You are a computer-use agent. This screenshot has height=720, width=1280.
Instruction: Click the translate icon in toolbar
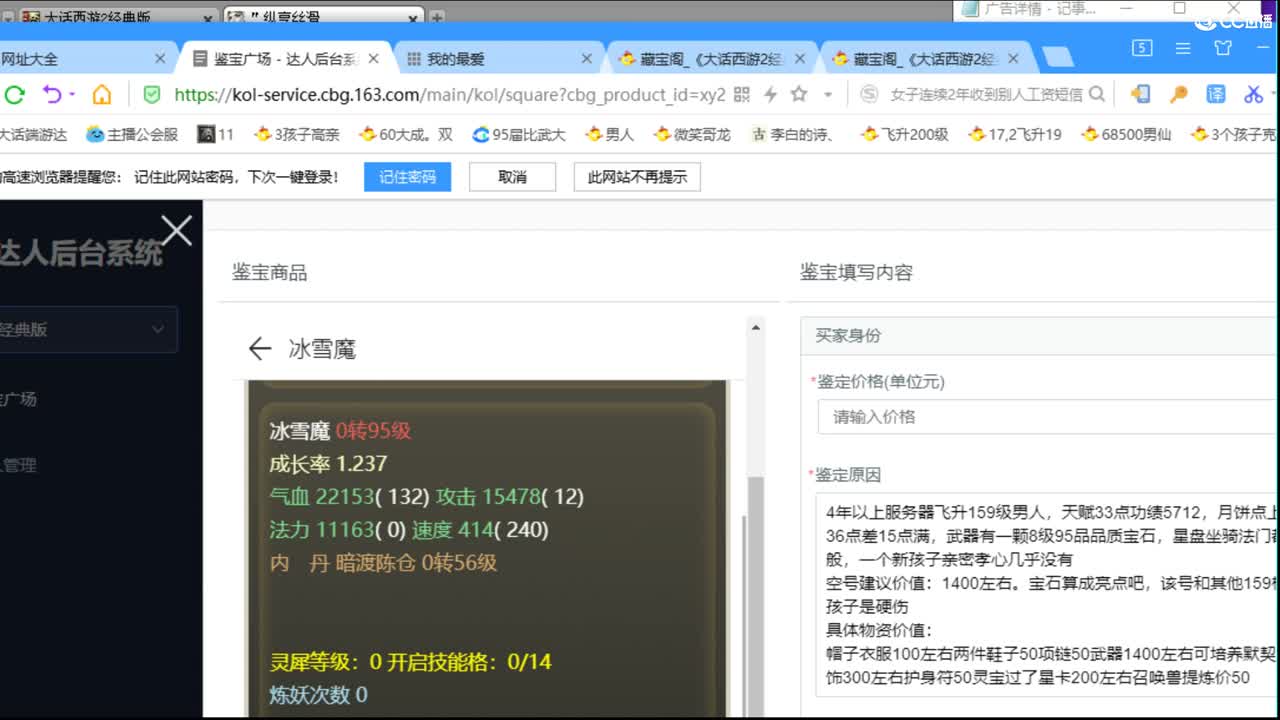[1216, 94]
